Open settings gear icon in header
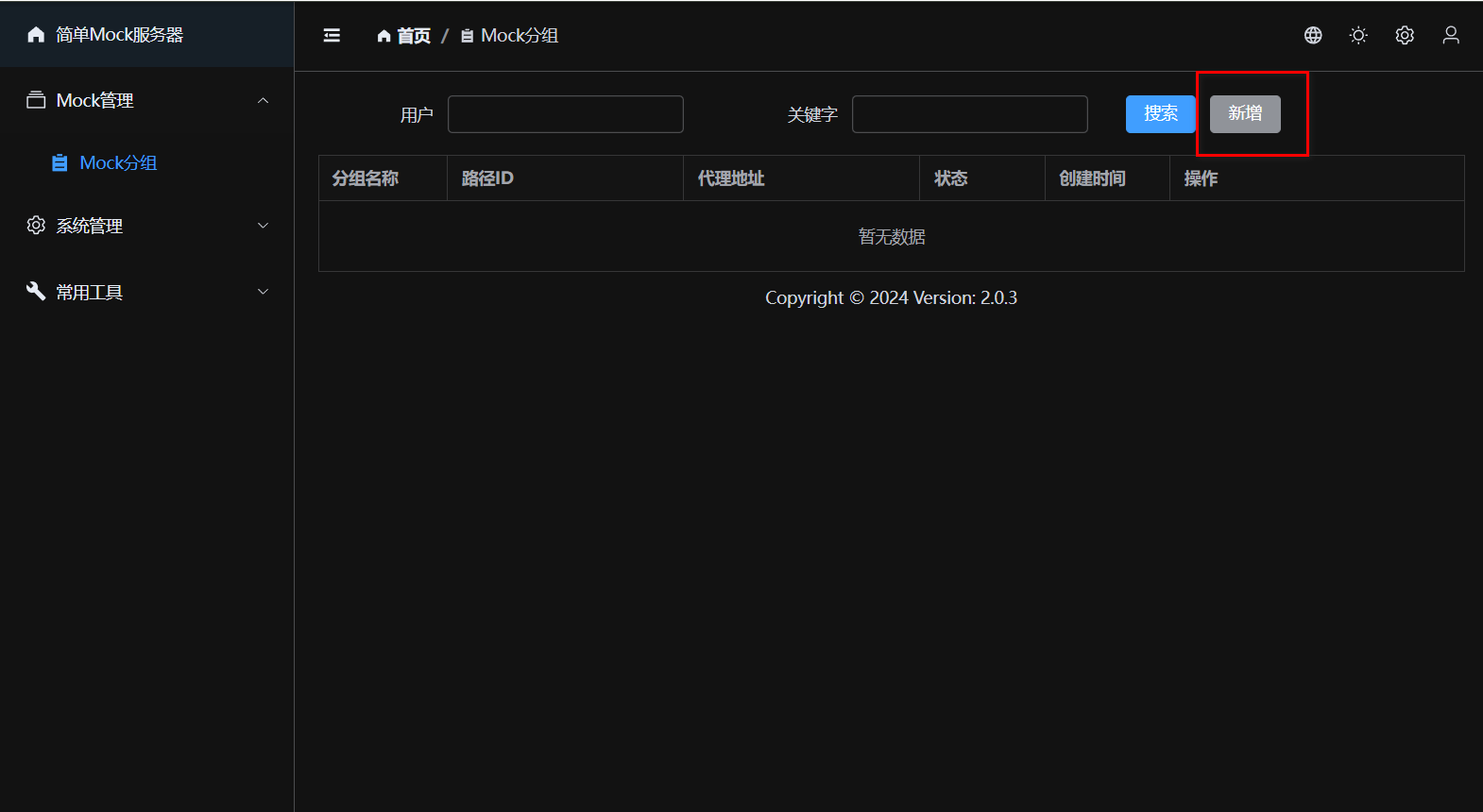 pos(1405,35)
